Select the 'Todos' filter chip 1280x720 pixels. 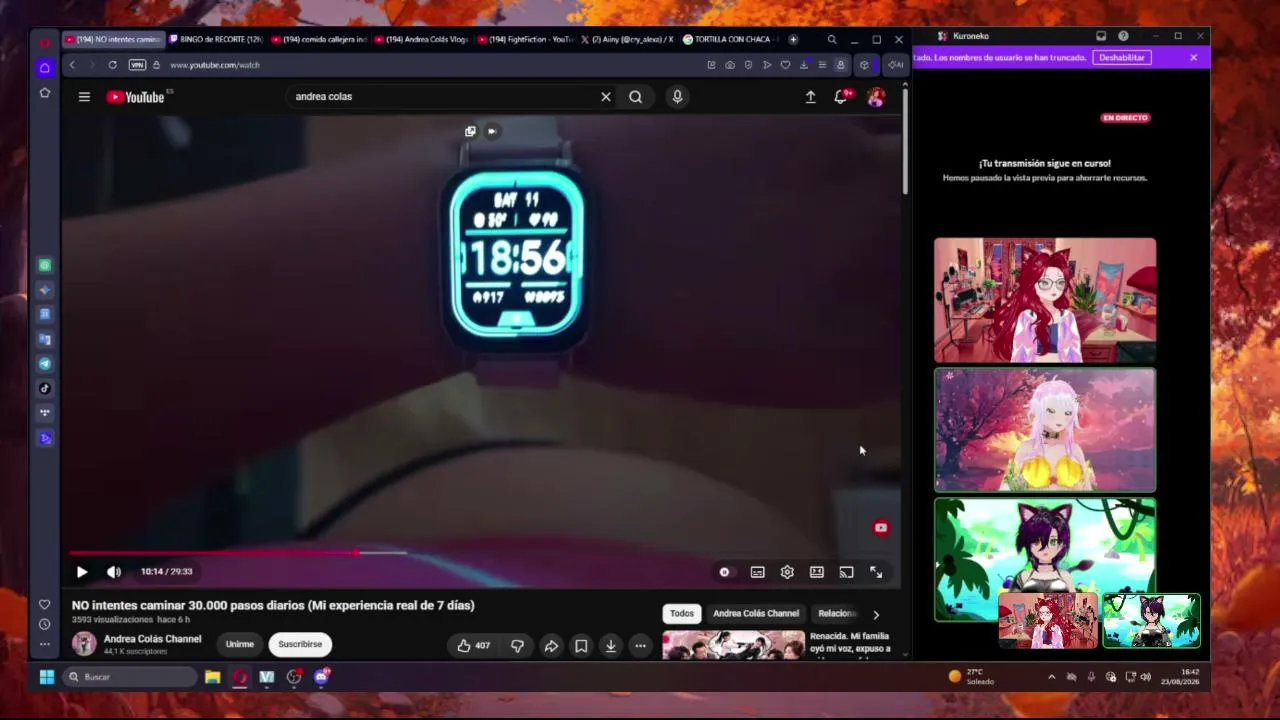682,613
